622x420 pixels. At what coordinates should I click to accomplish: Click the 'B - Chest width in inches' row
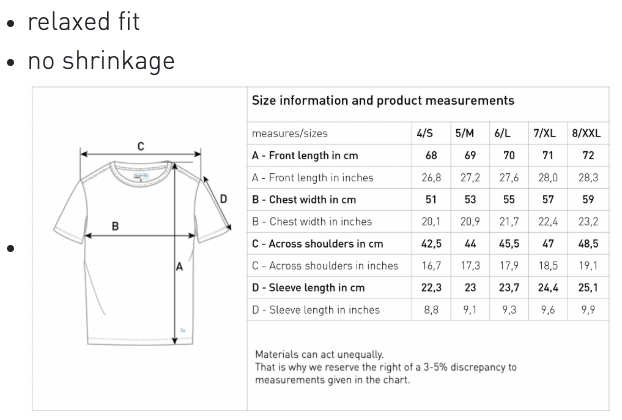428,221
